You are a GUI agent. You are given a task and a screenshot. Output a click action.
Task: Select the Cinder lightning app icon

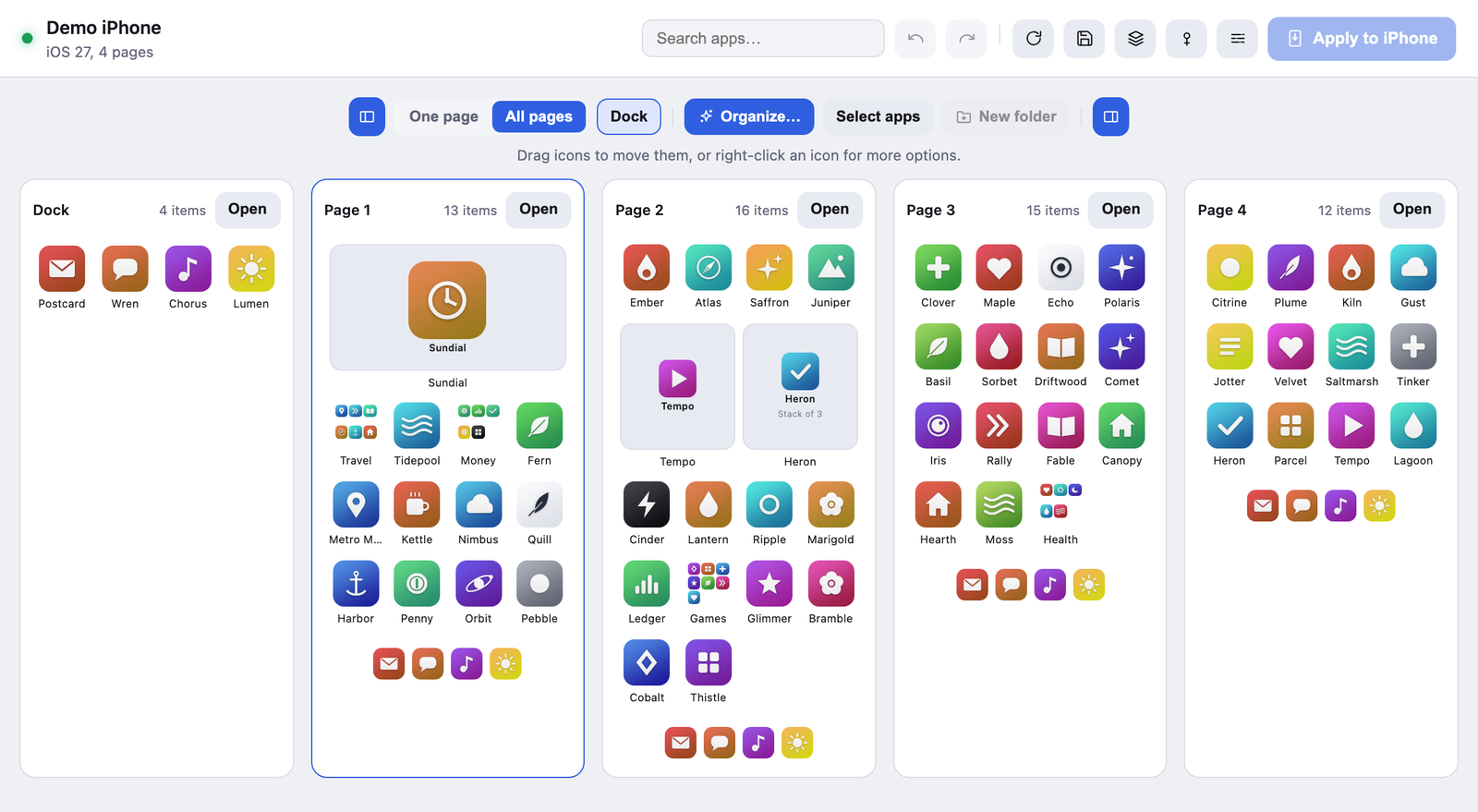click(x=647, y=504)
